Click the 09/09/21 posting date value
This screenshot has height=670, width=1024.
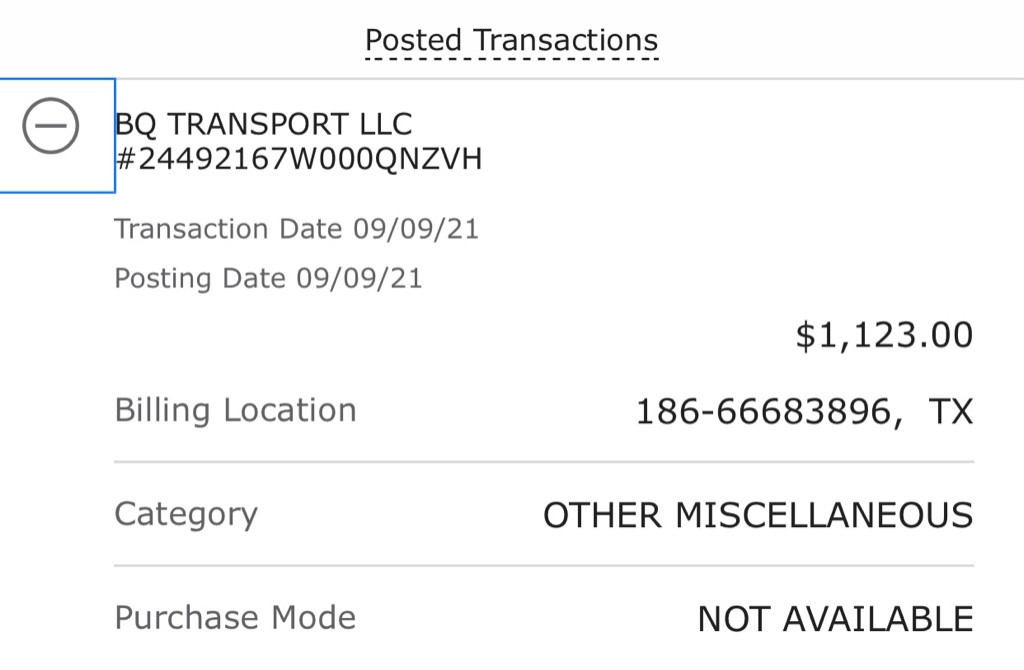tap(359, 278)
